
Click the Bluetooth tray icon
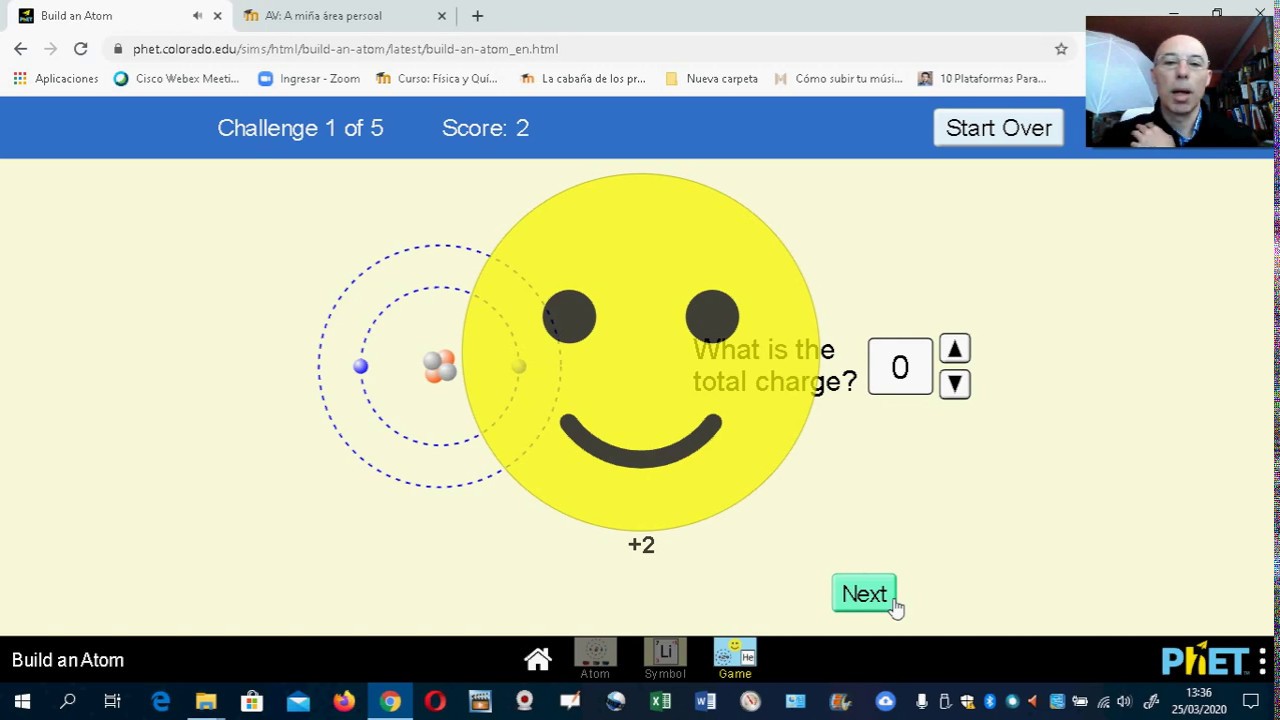990,702
